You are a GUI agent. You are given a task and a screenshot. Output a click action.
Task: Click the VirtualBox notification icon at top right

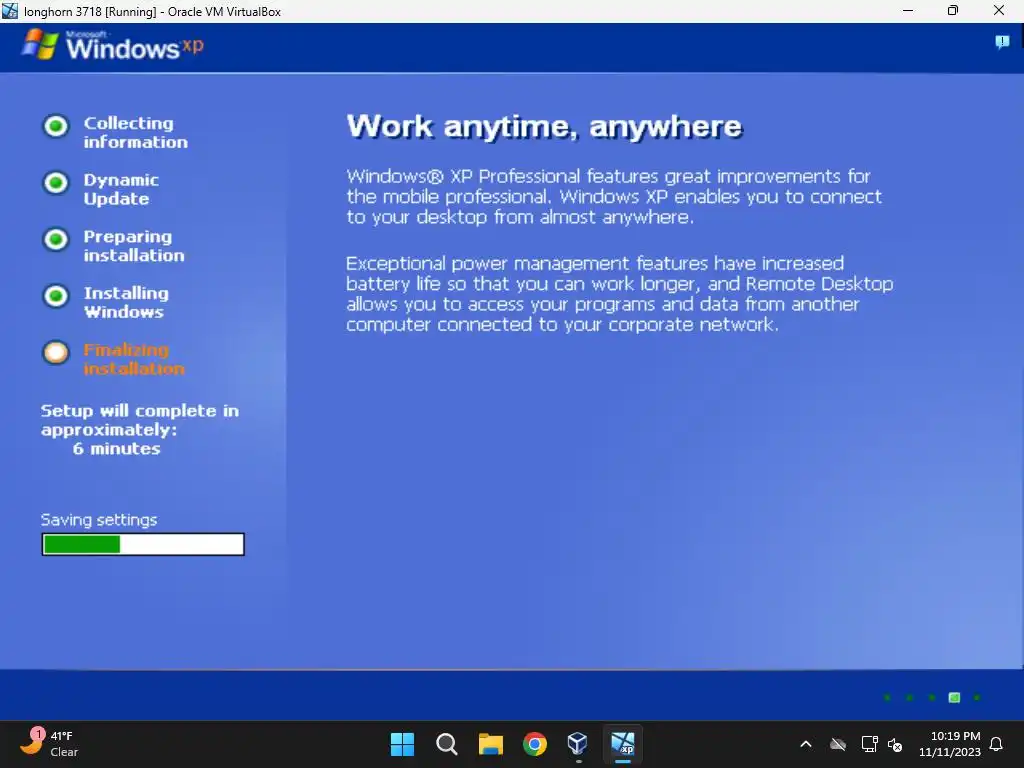pos(1002,42)
